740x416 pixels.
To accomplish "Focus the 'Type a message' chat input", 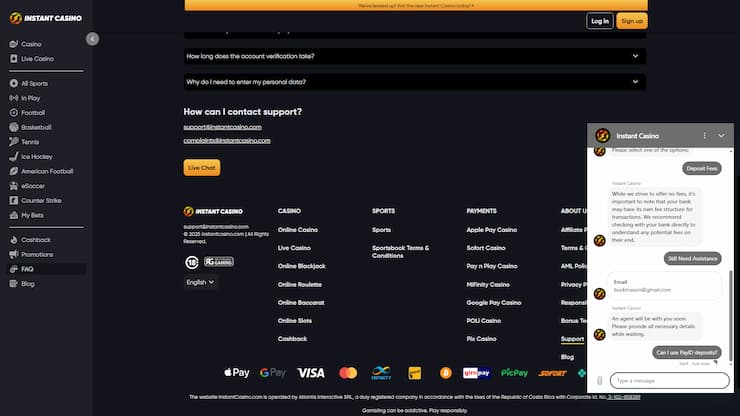I will coord(669,381).
